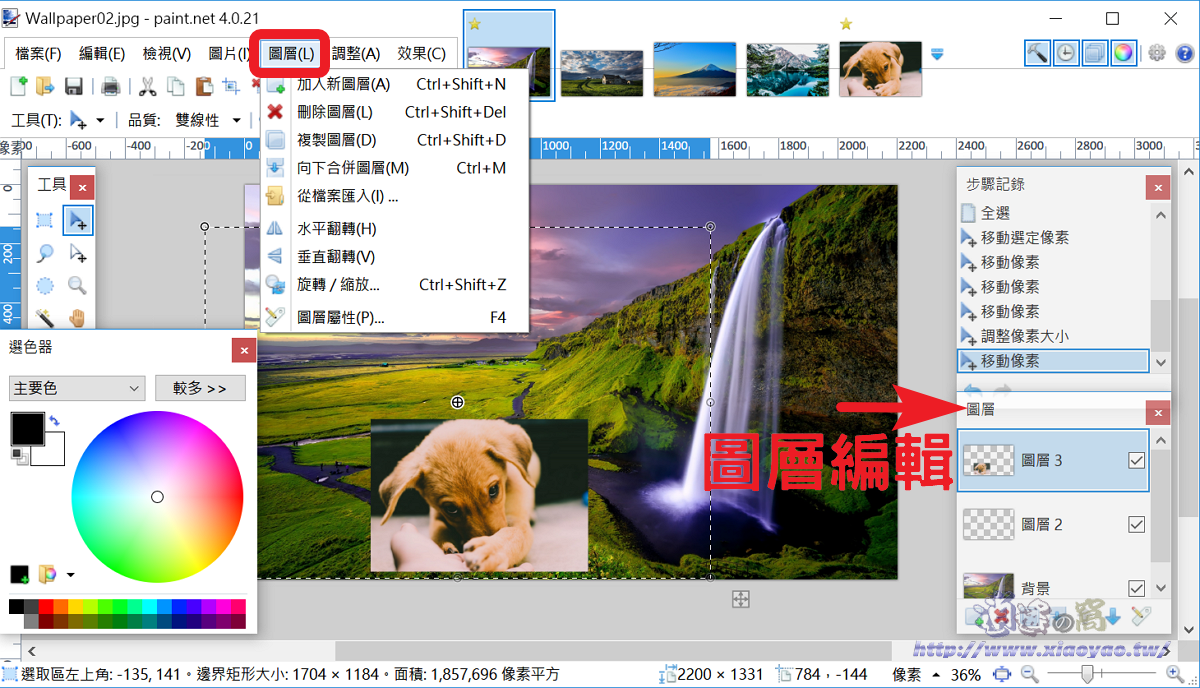Click the undo arrow in history panel

click(x=972, y=389)
